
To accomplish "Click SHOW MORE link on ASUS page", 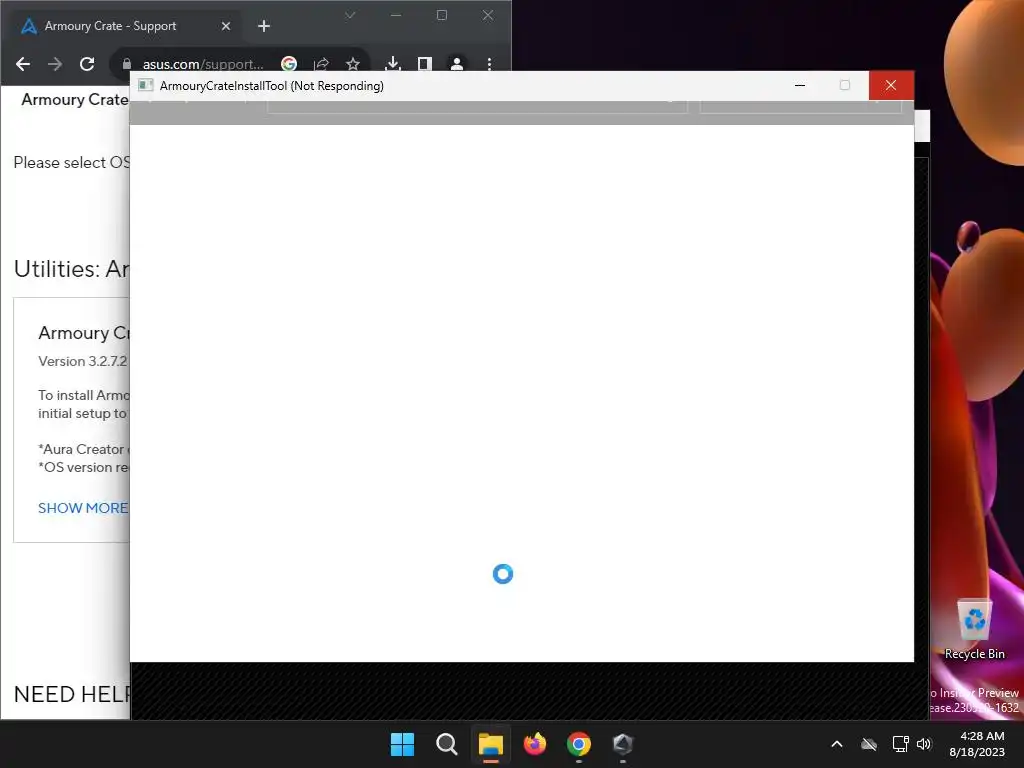I will pyautogui.click(x=83, y=508).
